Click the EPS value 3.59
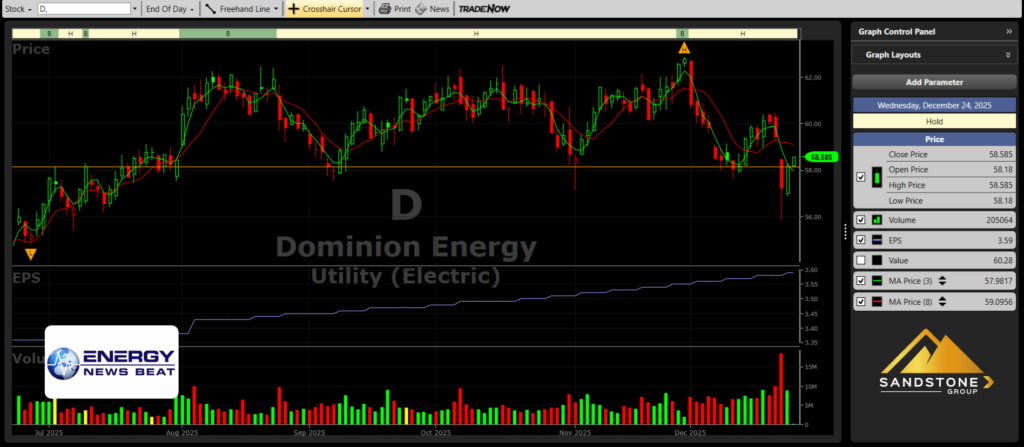1024x447 pixels. click(x=1005, y=240)
